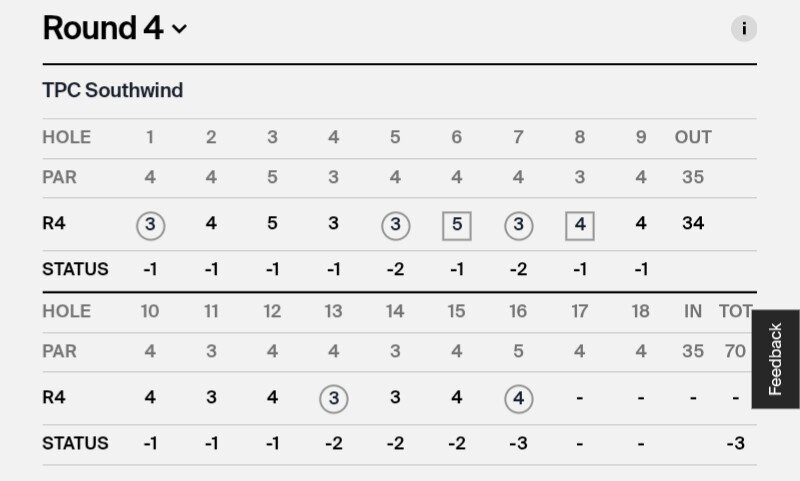The width and height of the screenshot is (800, 481).
Task: Click the hole 3 par value 5
Action: pyautogui.click(x=272, y=177)
